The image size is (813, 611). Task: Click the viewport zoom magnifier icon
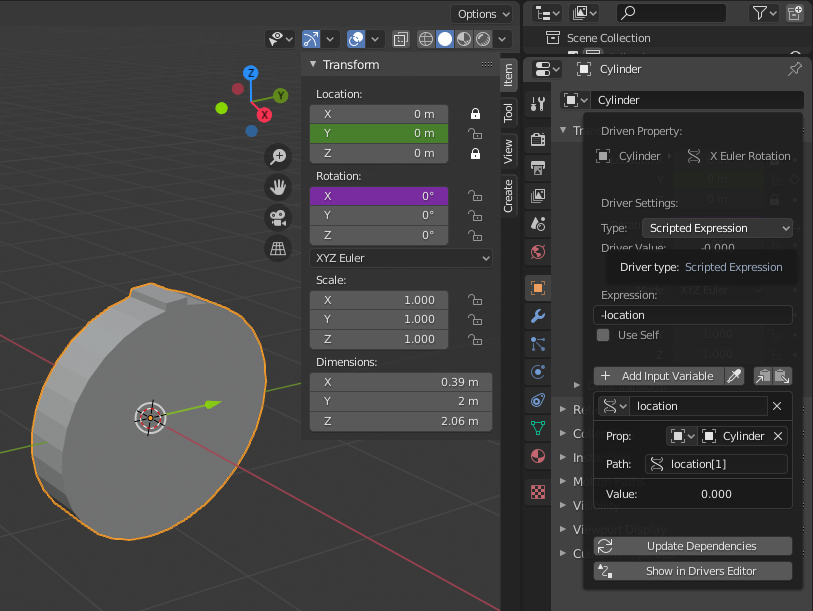tap(278, 156)
